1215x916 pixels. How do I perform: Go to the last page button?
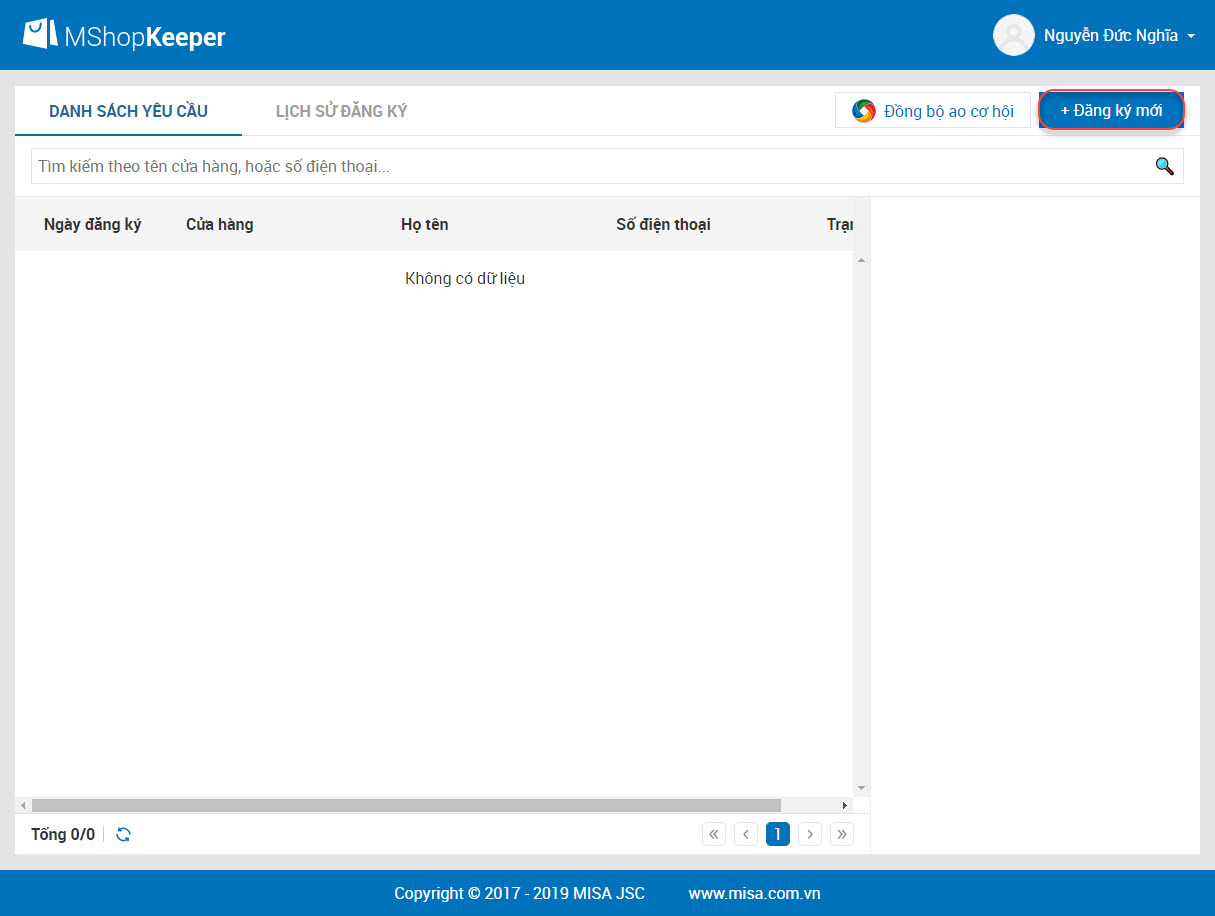842,834
